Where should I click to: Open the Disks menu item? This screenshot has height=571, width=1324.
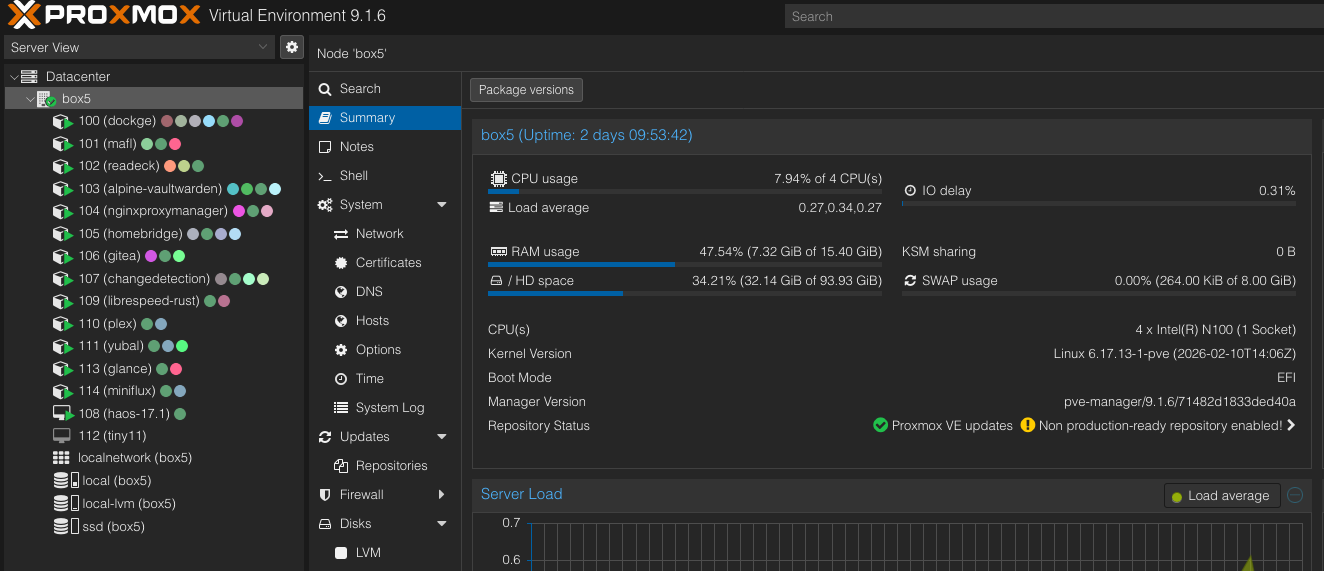click(x=385, y=524)
